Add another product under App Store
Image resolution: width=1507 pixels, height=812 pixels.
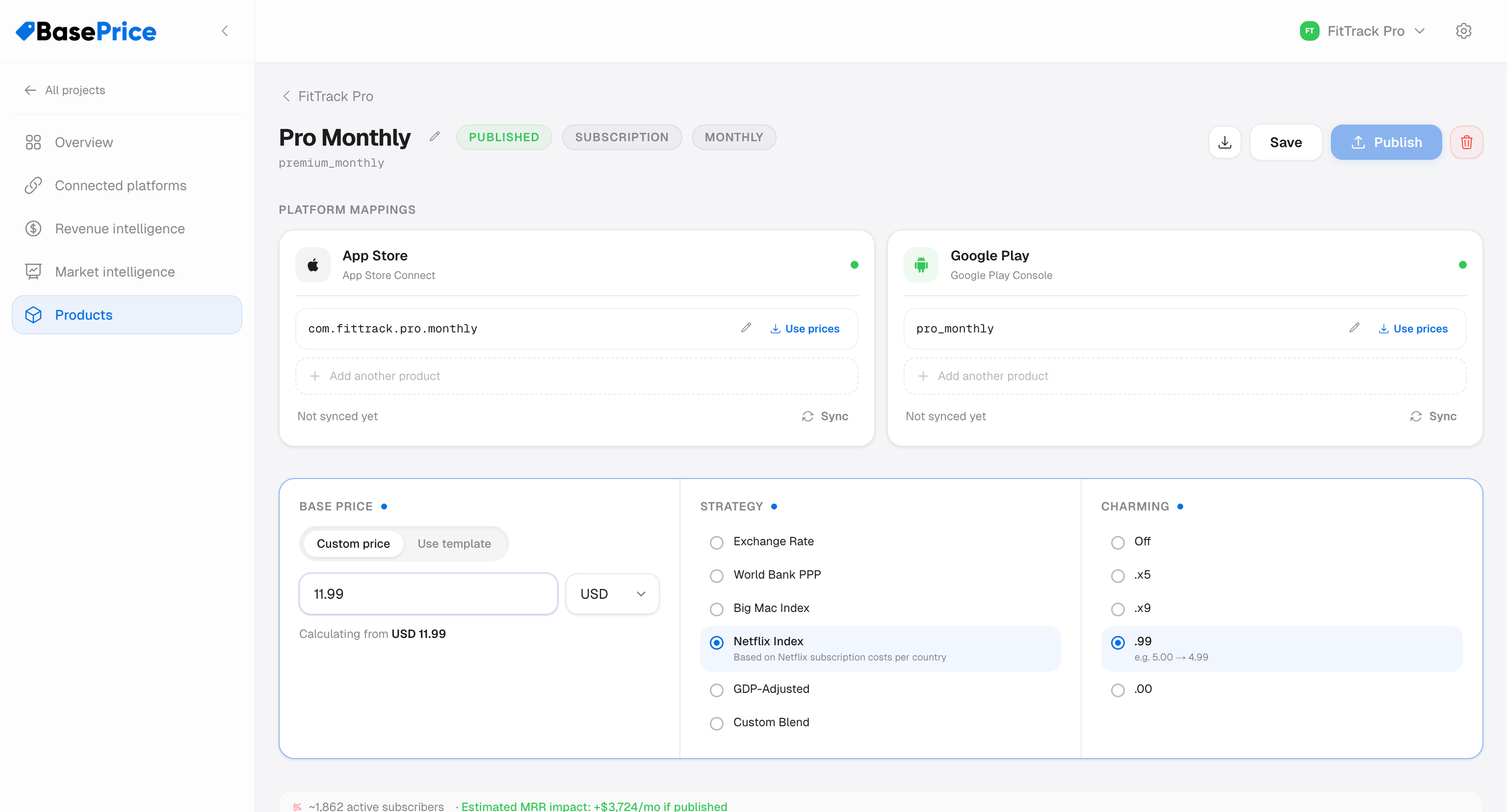click(576, 376)
